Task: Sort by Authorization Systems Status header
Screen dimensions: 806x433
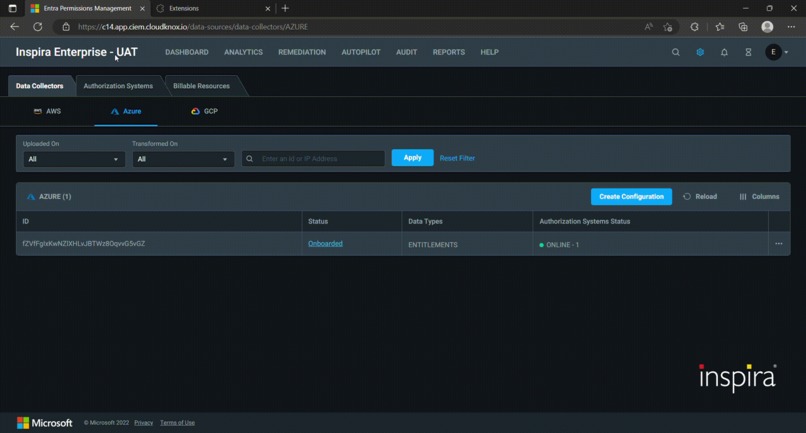Action: pos(584,221)
